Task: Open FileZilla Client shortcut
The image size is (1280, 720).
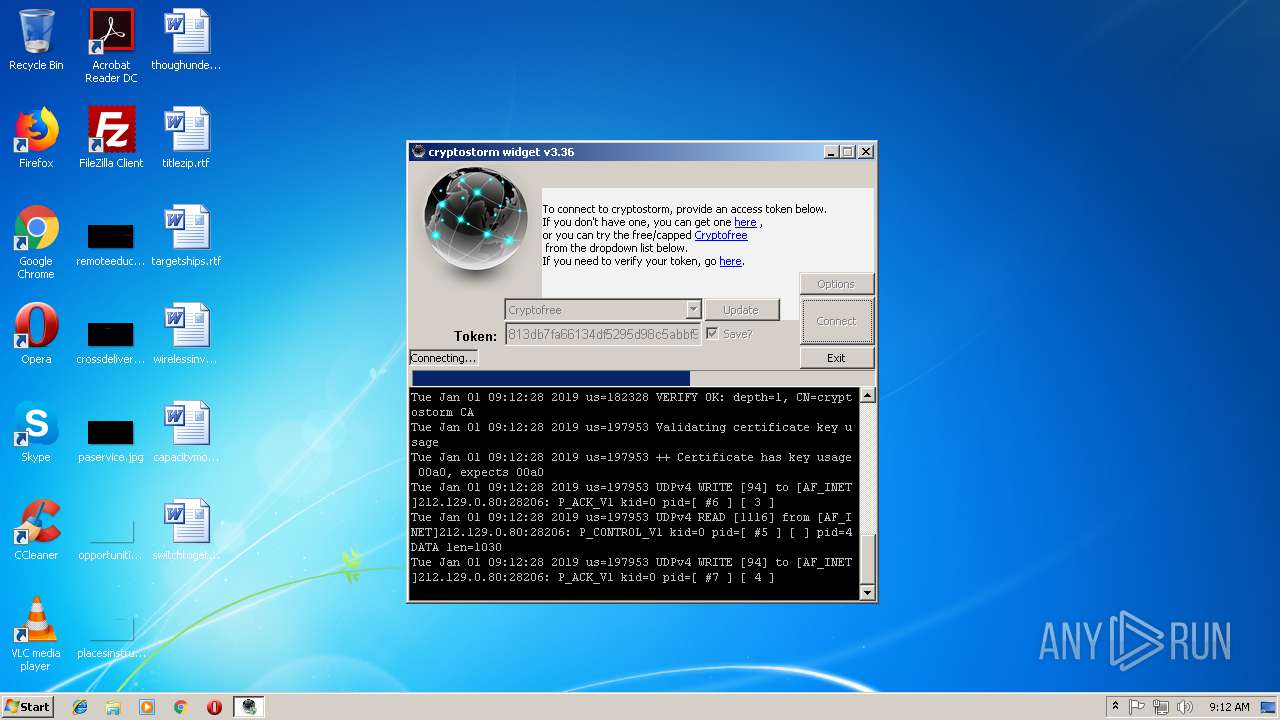Action: [111, 138]
